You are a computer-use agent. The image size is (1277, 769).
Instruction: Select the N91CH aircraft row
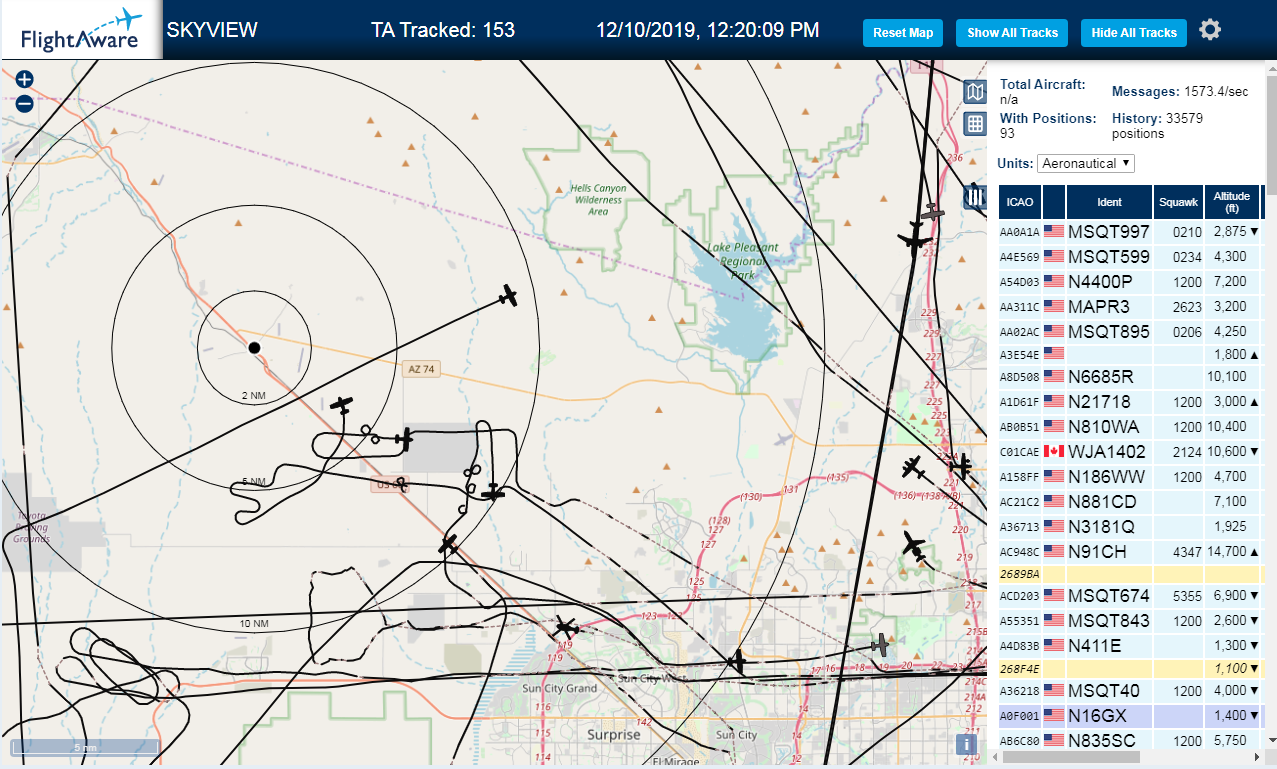[x=1130, y=551]
